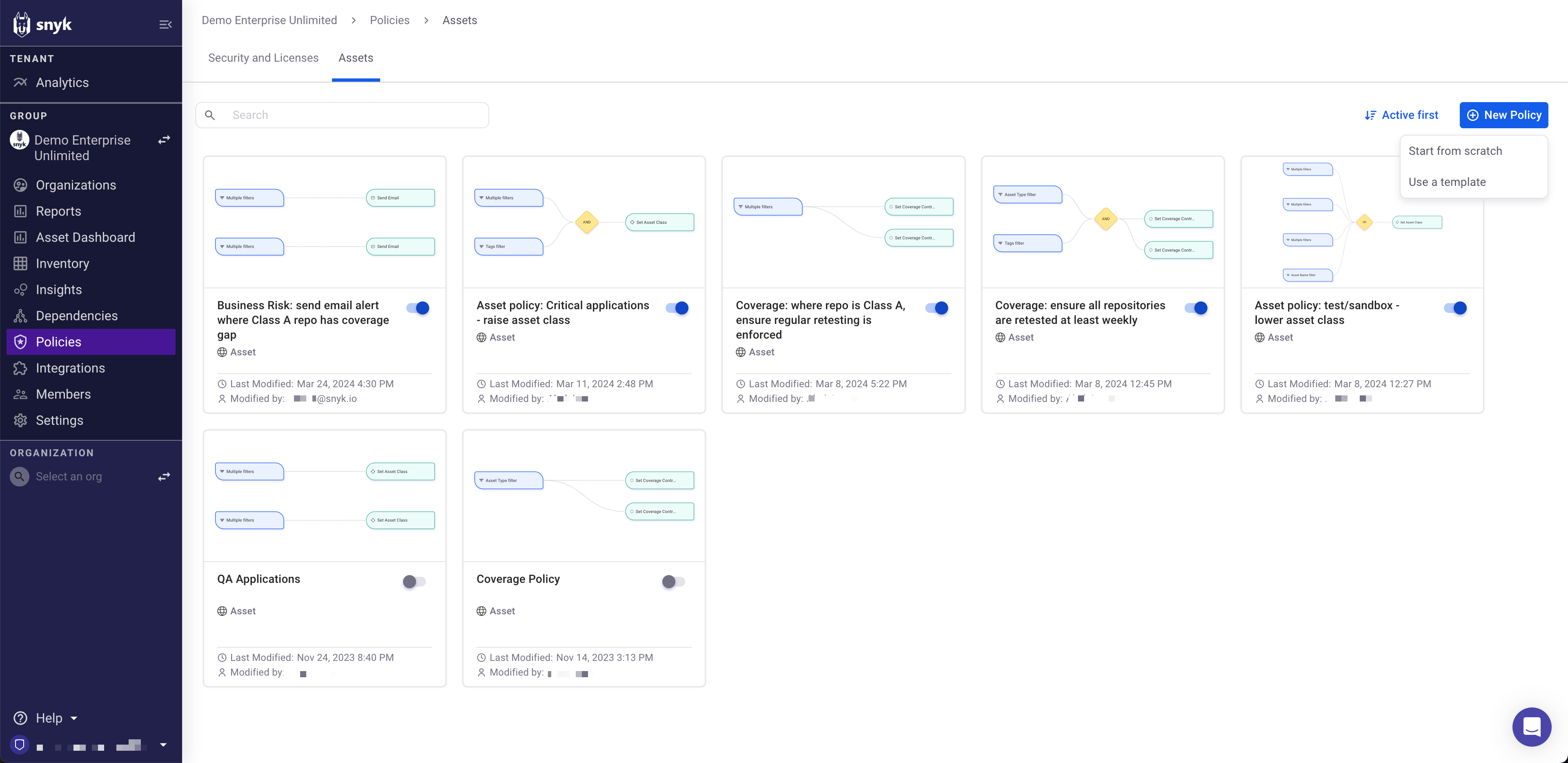Expand the bottom-left status indicator dropdown
The image size is (1568, 763).
(163, 744)
